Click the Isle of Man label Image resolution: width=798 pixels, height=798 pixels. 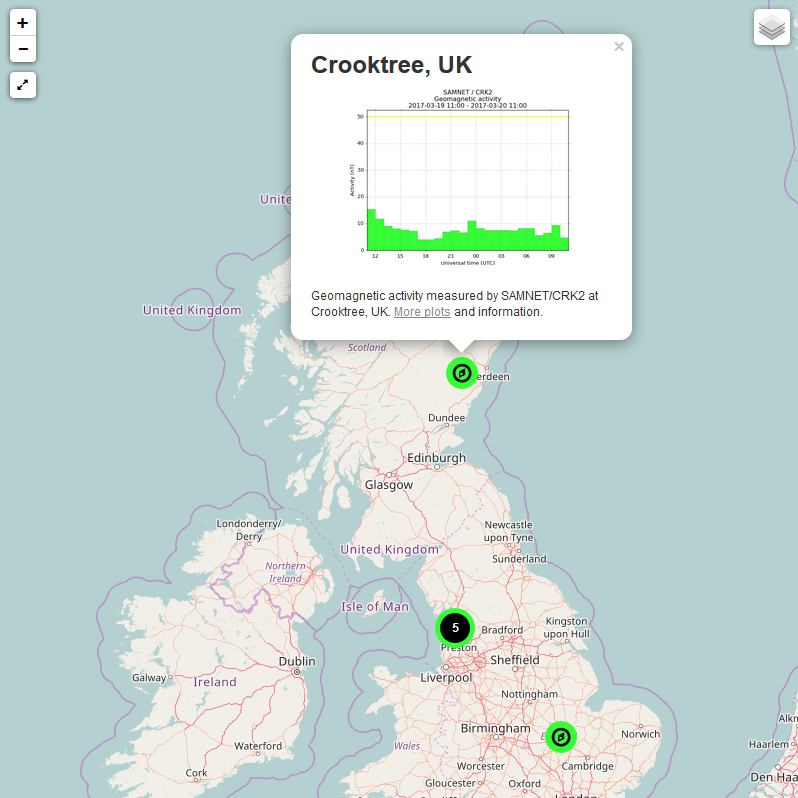(x=375, y=607)
